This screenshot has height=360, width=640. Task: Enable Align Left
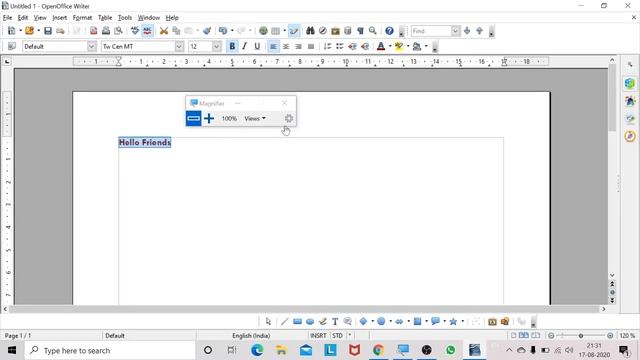(273, 47)
